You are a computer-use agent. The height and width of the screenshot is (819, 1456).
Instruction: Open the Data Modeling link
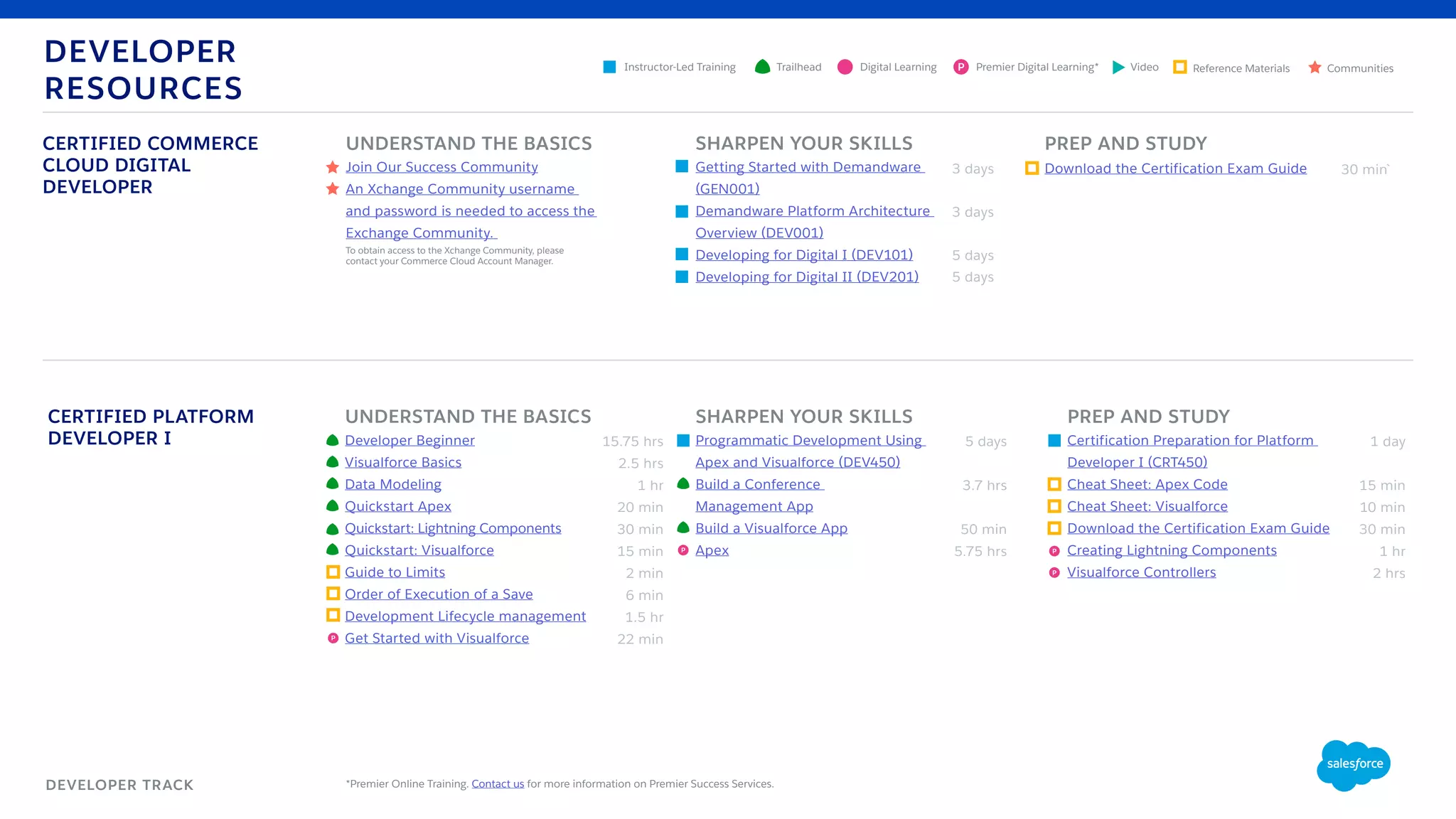point(393,484)
